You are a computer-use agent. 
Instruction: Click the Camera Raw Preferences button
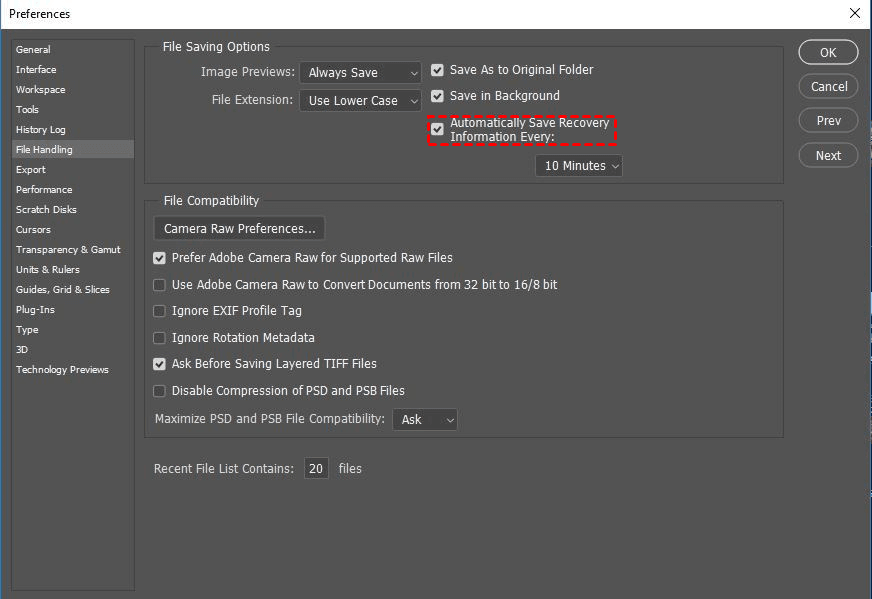point(239,229)
